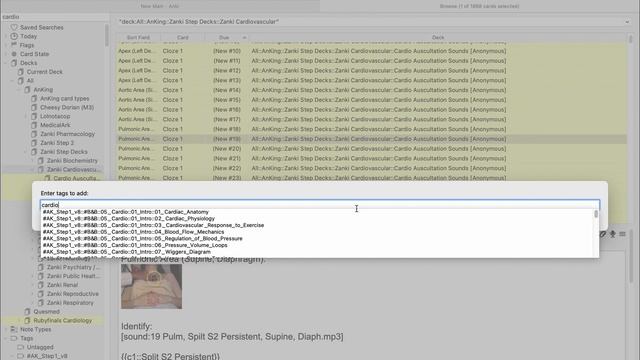Select the card row due New #10
Screen dimensions: 640x360
tap(371, 51)
